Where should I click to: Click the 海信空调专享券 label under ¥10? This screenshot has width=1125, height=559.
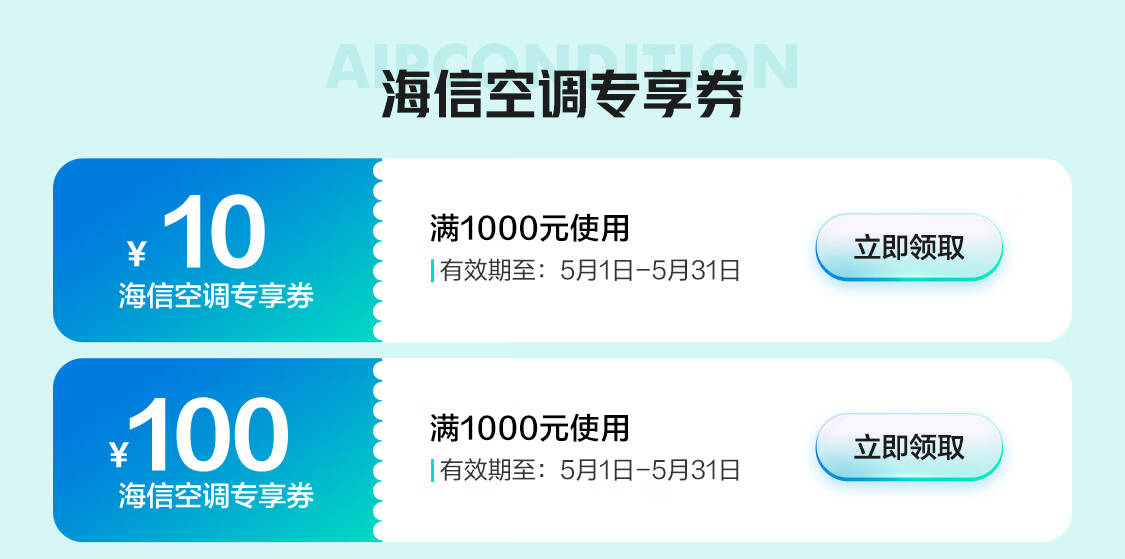[216, 296]
